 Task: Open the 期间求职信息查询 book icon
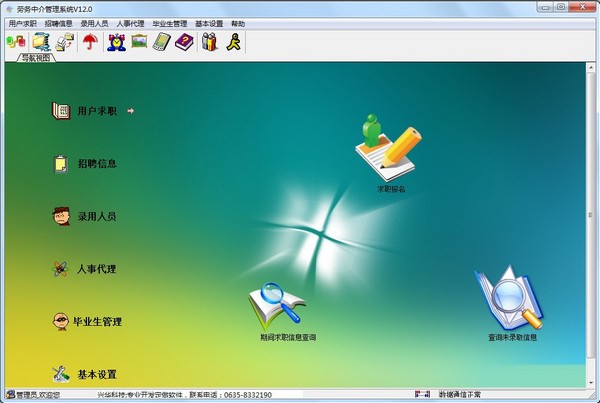(x=277, y=308)
